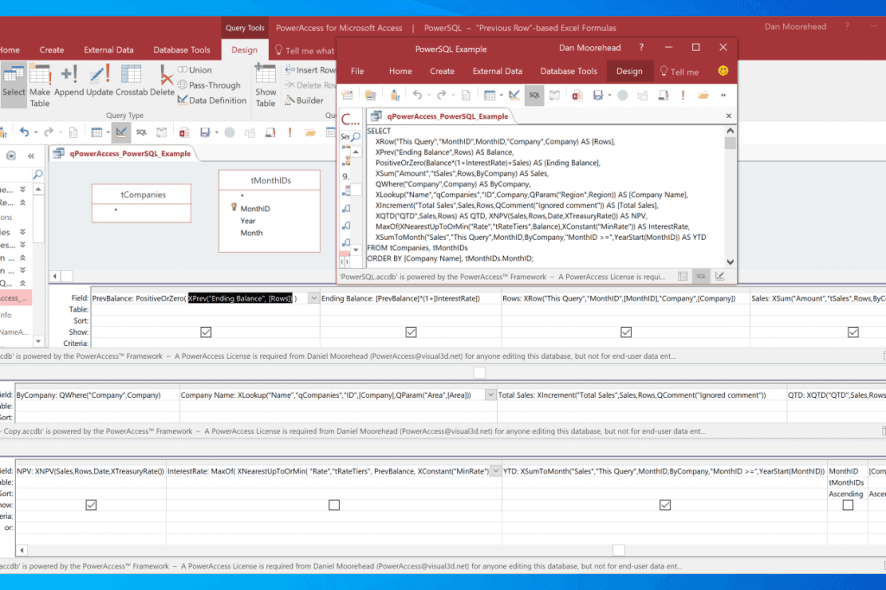Click the folder icon in PowerSQL Example toolbar
This screenshot has width=886, height=590.
click(x=703, y=95)
